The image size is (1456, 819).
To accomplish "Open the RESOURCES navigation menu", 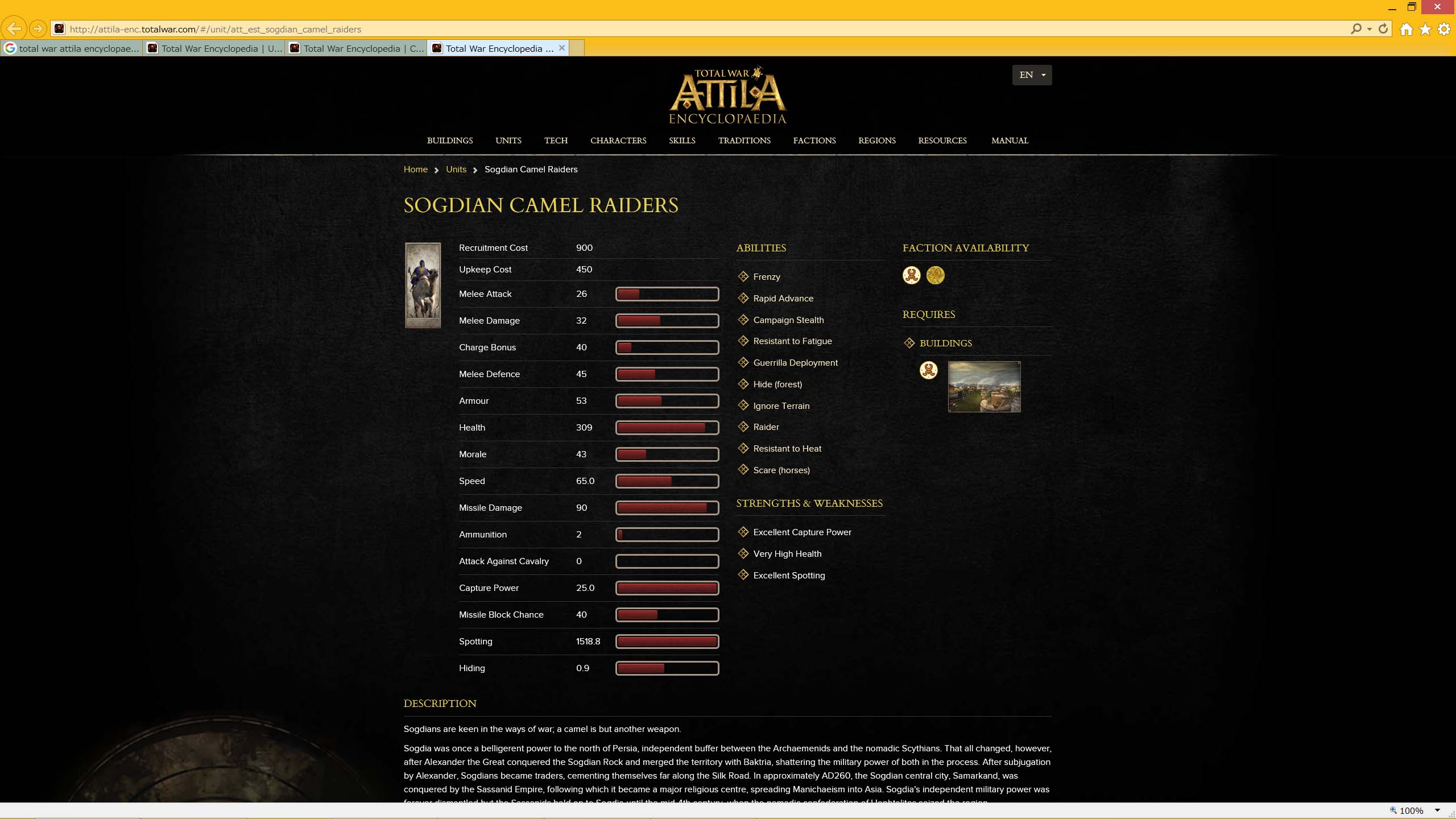I will coord(942,140).
